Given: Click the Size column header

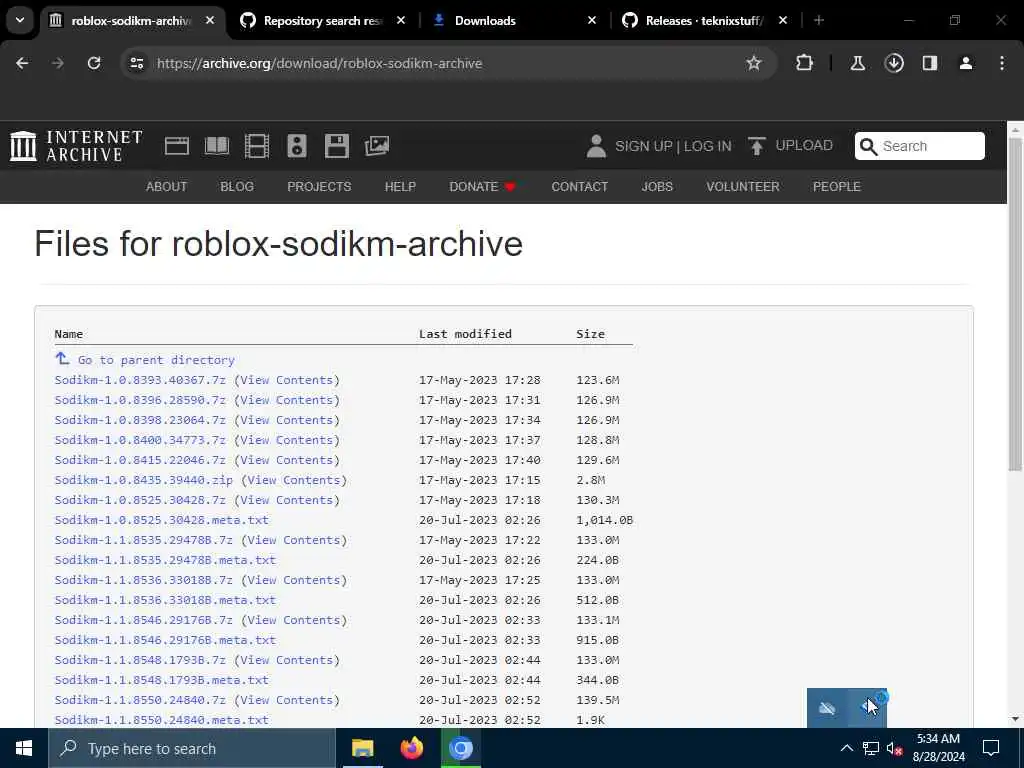Looking at the screenshot, I should pos(590,334).
